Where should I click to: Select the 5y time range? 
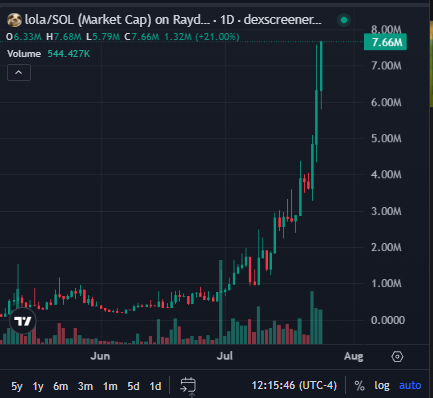[17, 386]
